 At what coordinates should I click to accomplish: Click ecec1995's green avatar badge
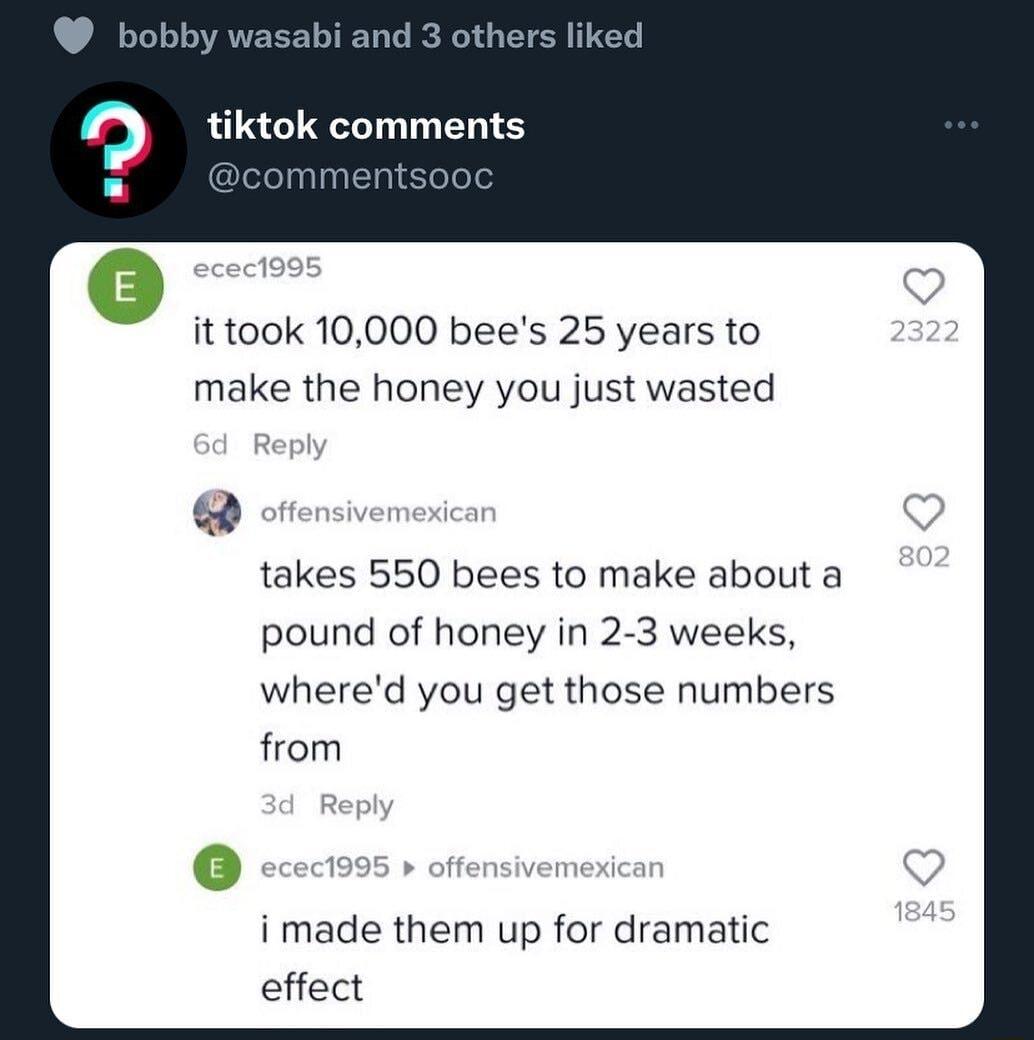pyautogui.click(x=123, y=286)
